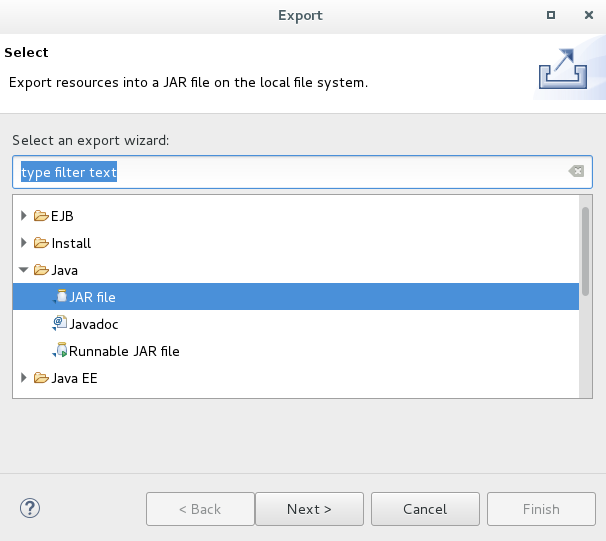Click the JAR file jar icon
Viewport: 606px width, 541px height.
pyautogui.click(x=60, y=296)
